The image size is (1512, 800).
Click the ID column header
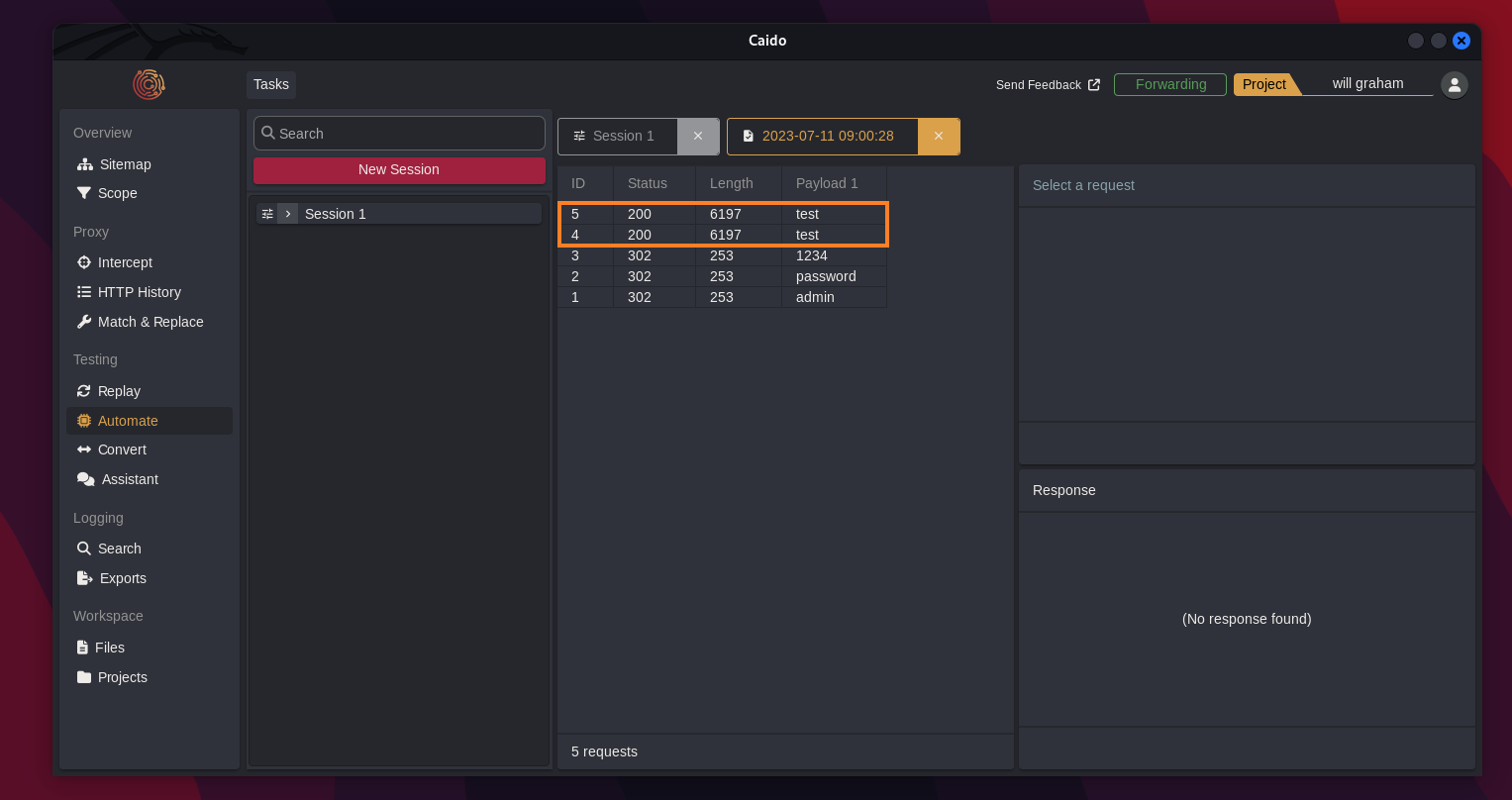pos(585,183)
